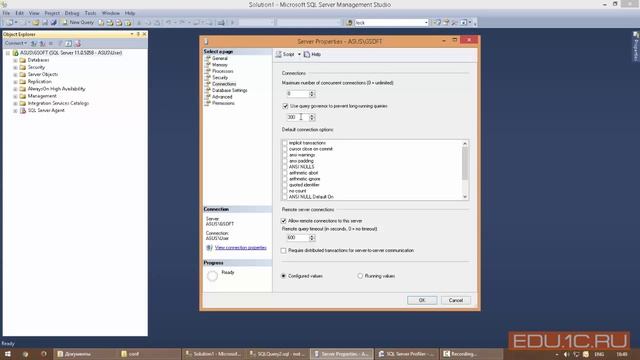
Task: Expand the Management tree node
Action: 15,96
